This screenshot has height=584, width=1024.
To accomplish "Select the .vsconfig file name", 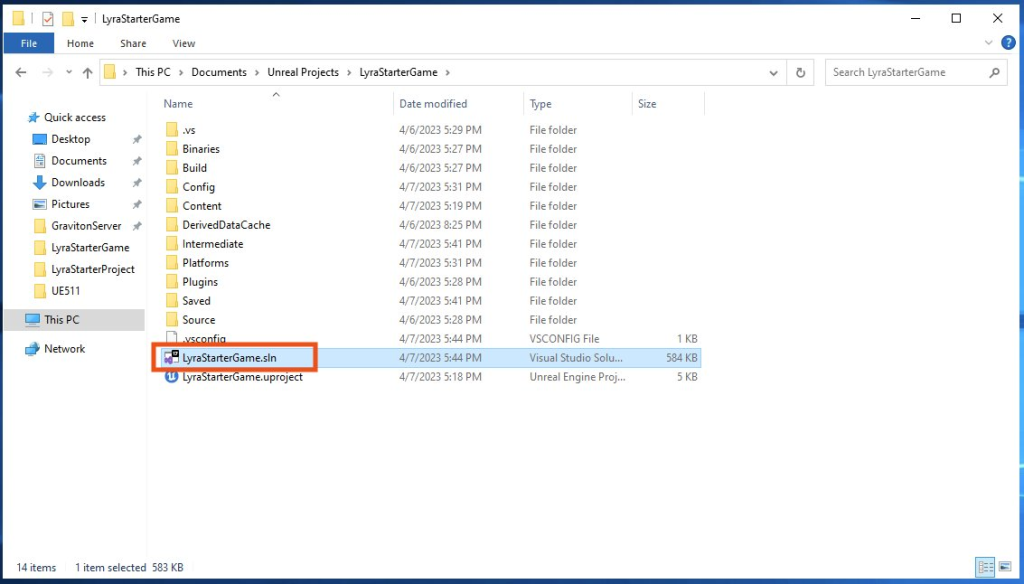I will tap(204, 338).
